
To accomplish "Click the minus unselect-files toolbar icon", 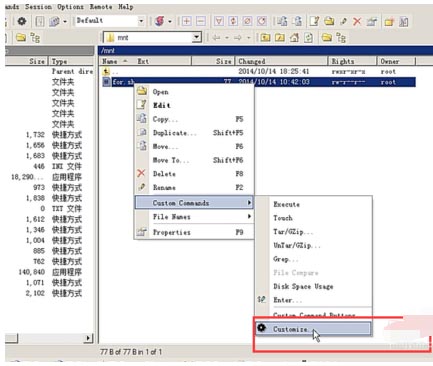I will [x=201, y=21].
